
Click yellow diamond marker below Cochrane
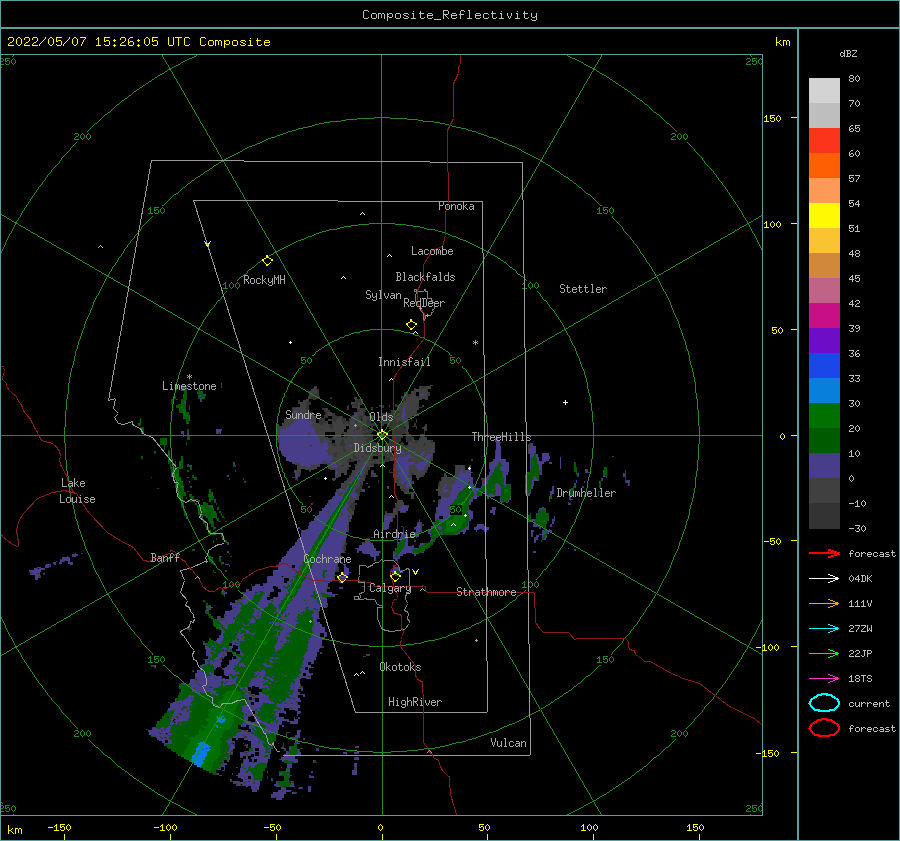coord(342,577)
